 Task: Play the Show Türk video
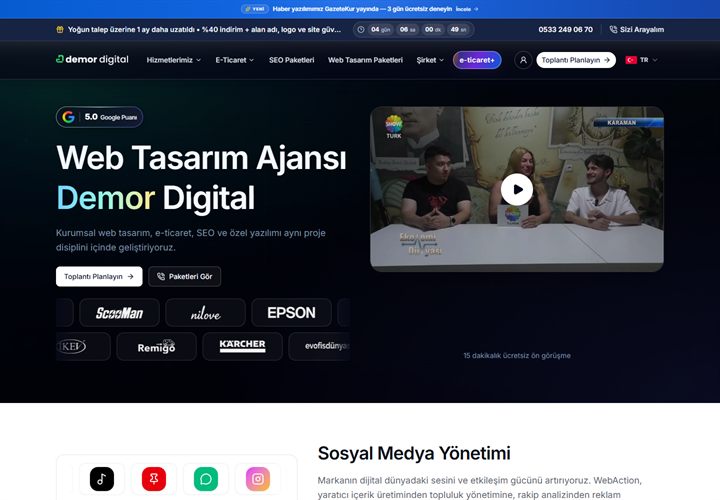pyautogui.click(x=517, y=189)
